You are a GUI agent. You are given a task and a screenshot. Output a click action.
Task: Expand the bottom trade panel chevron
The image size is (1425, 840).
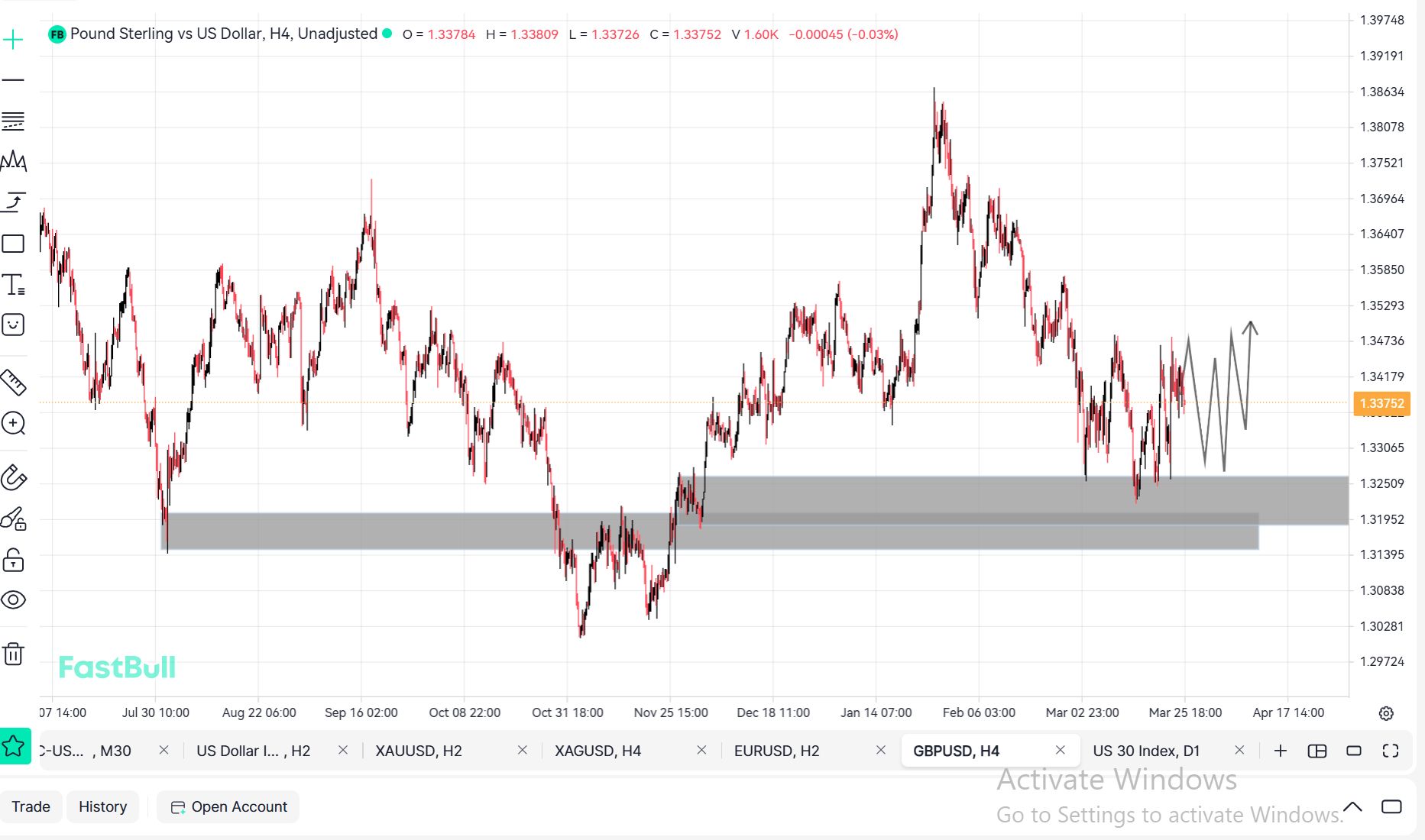coord(1352,807)
